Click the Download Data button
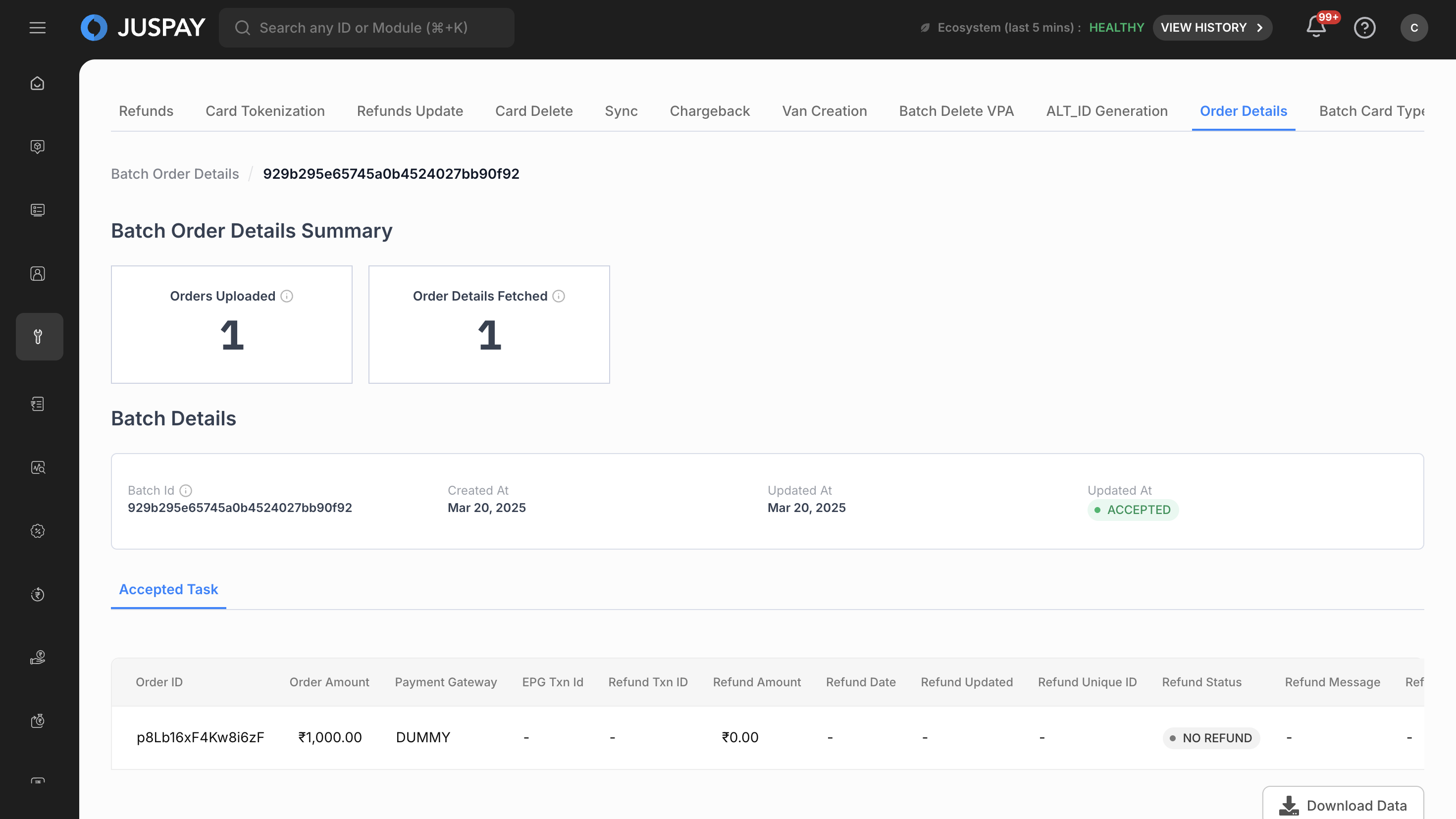The width and height of the screenshot is (1456, 819). tap(1343, 805)
